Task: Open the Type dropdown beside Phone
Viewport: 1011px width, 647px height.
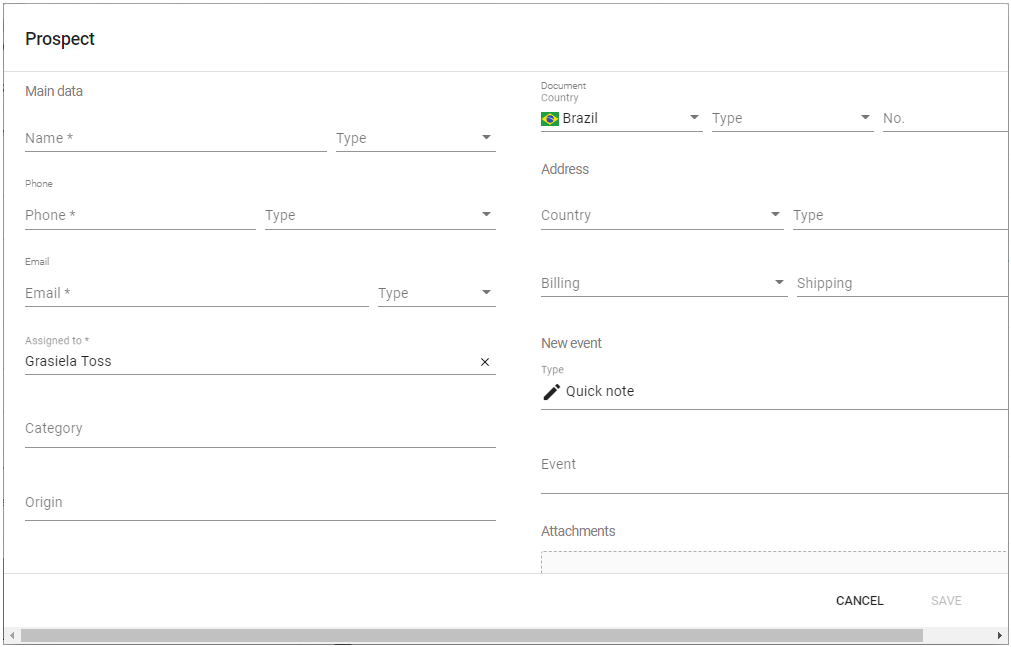Action: pyautogui.click(x=380, y=215)
